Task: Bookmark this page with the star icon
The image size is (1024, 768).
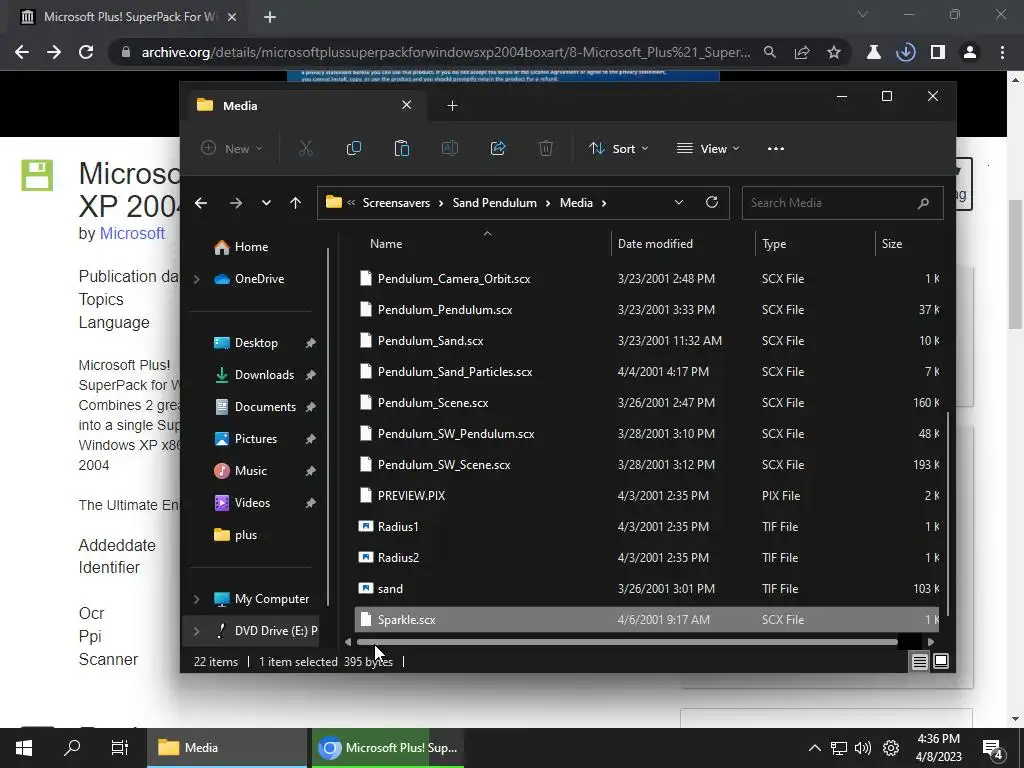Action: point(834,52)
